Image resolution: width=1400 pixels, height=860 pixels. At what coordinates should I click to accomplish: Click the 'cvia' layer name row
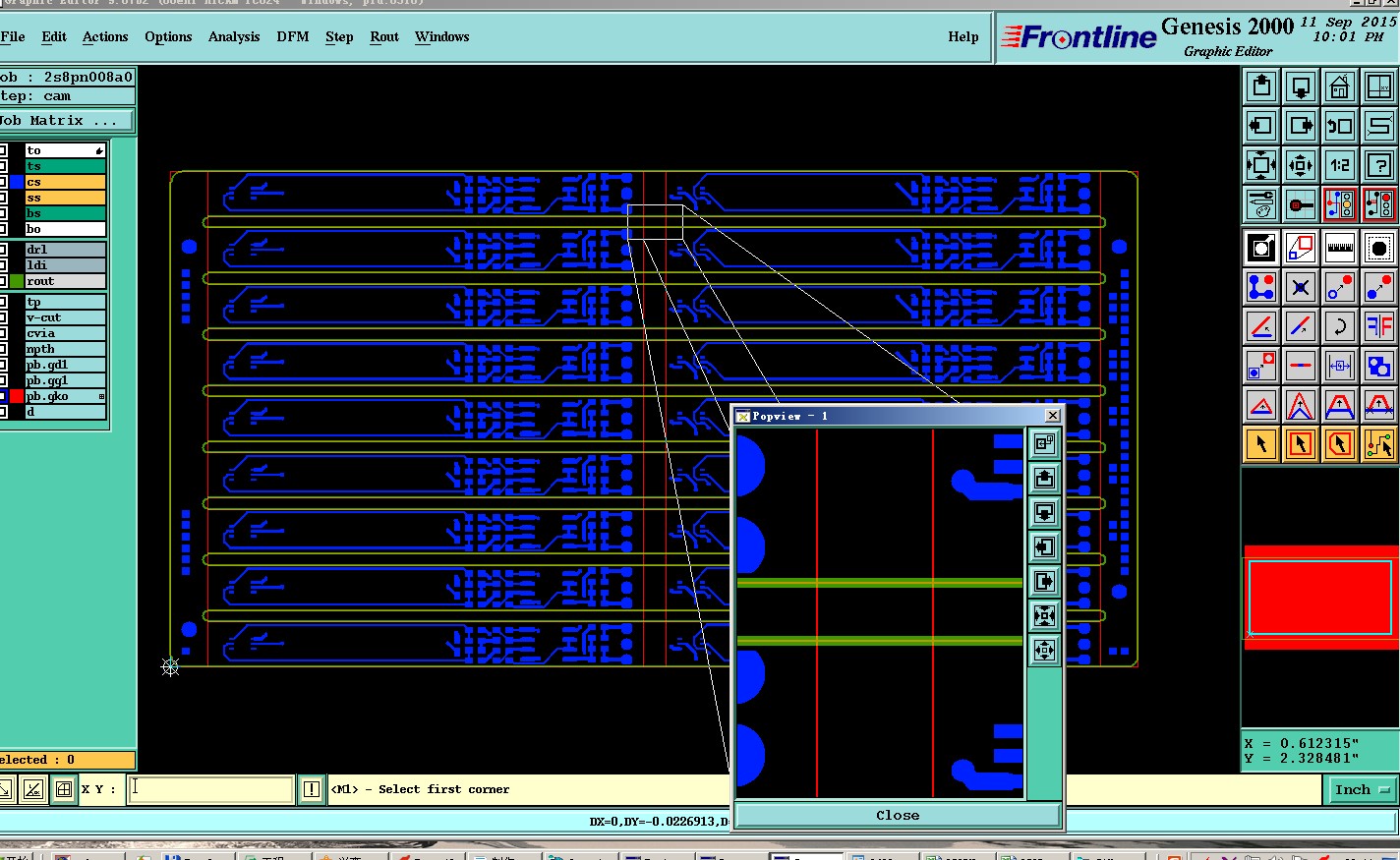pyautogui.click(x=65, y=333)
